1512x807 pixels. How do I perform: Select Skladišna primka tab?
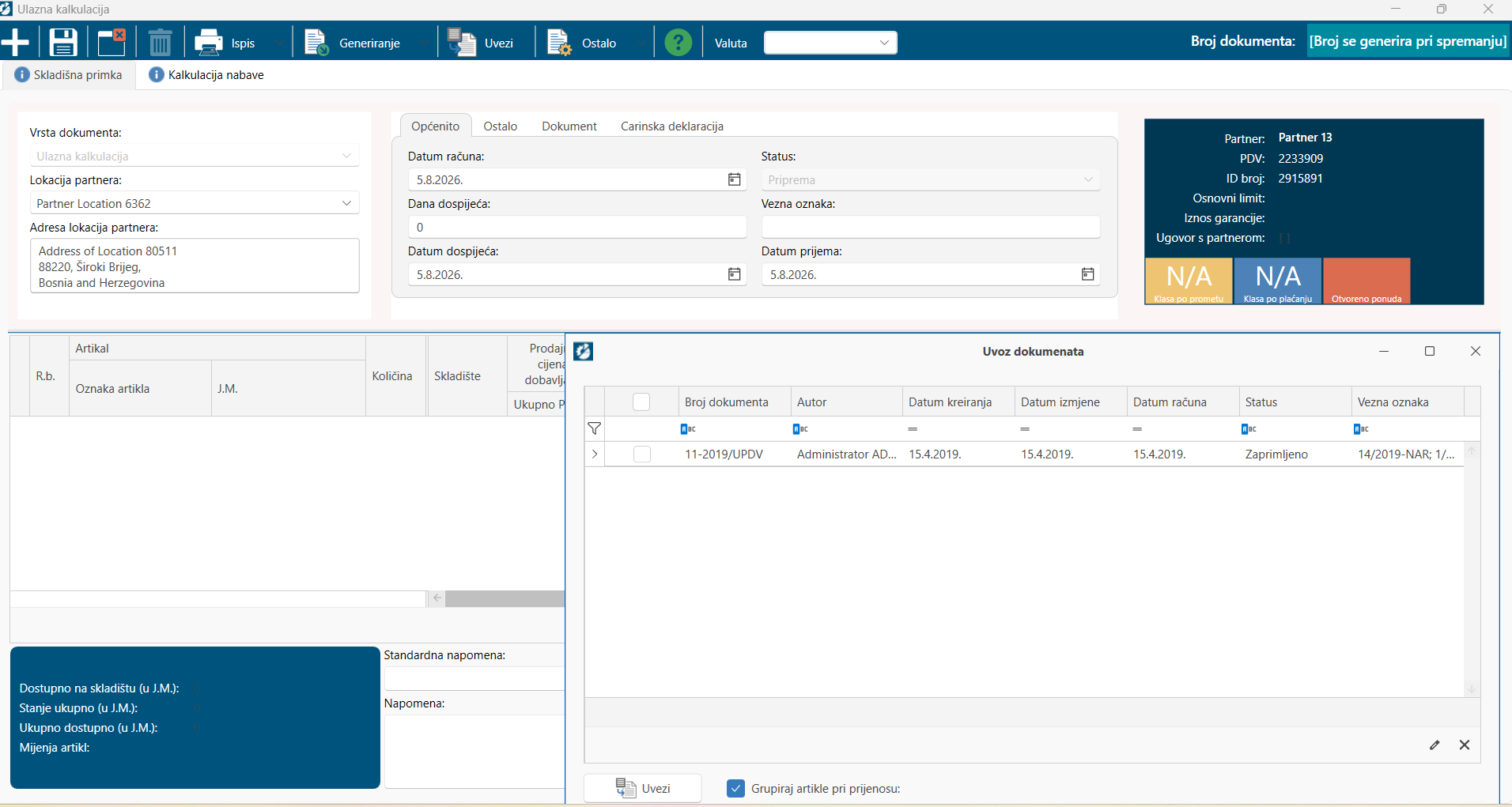69,75
